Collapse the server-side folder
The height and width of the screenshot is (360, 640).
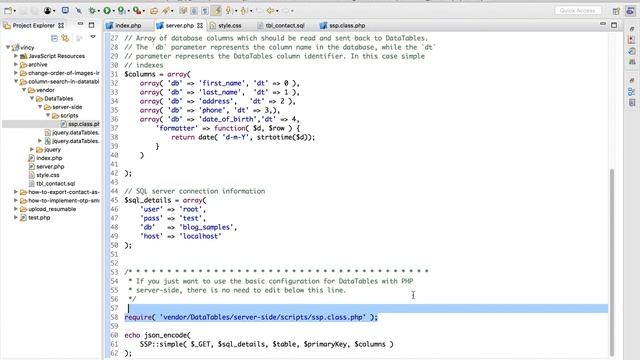pos(40,107)
